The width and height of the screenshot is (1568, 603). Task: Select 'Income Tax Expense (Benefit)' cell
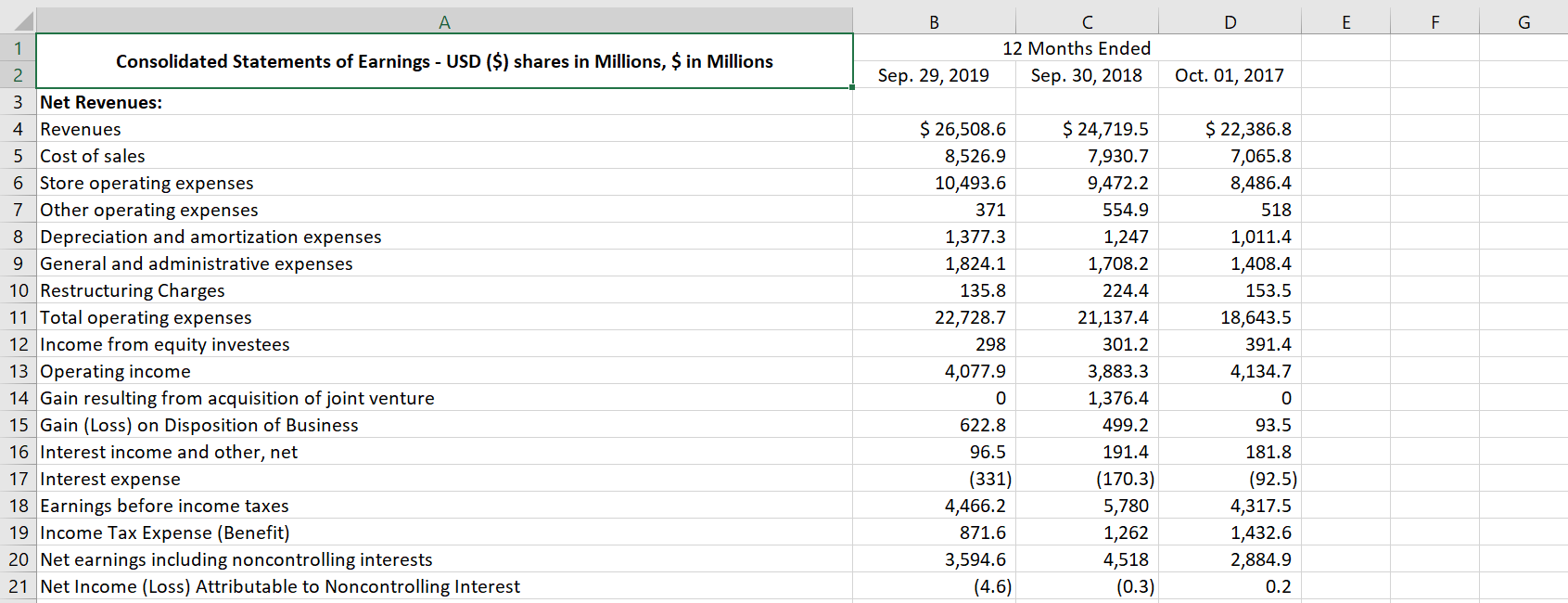pyautogui.click(x=444, y=532)
